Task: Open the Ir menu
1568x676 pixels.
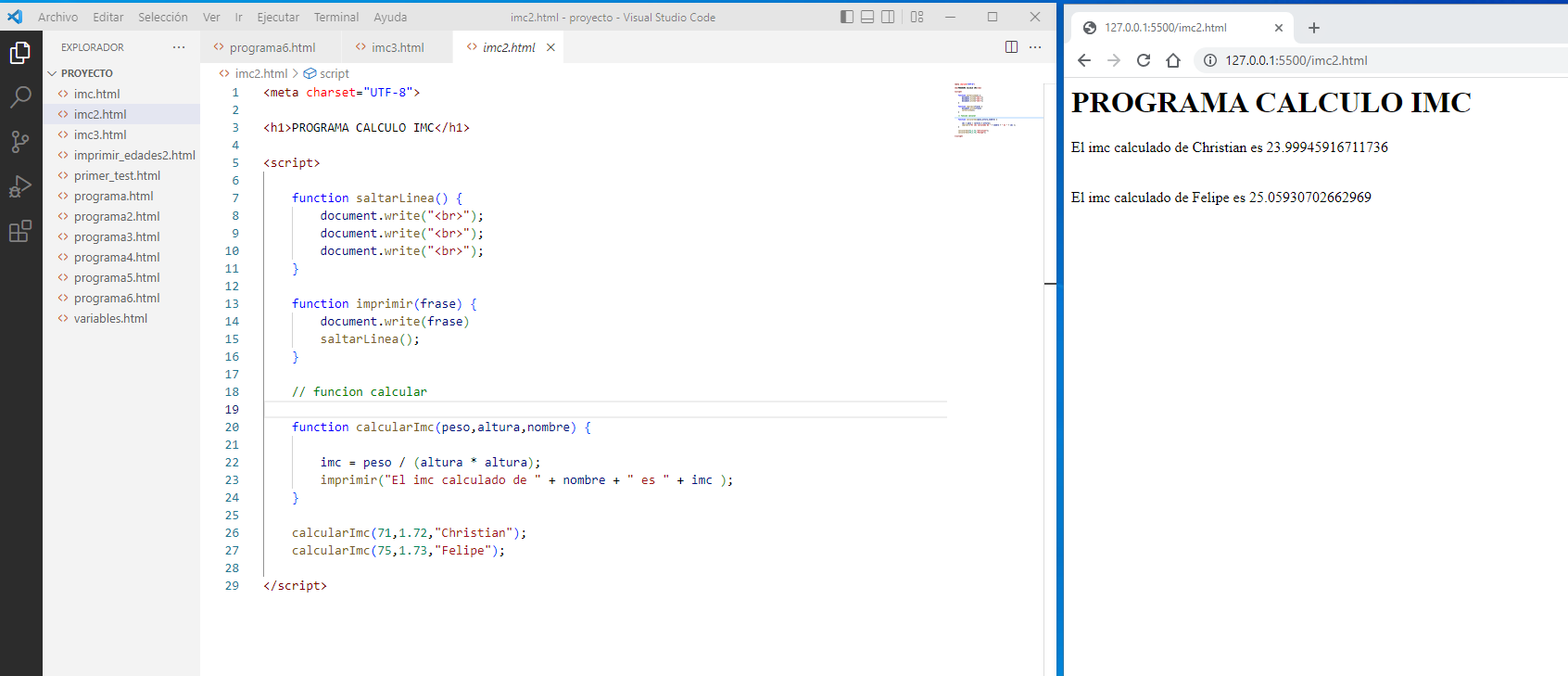Action: (238, 17)
